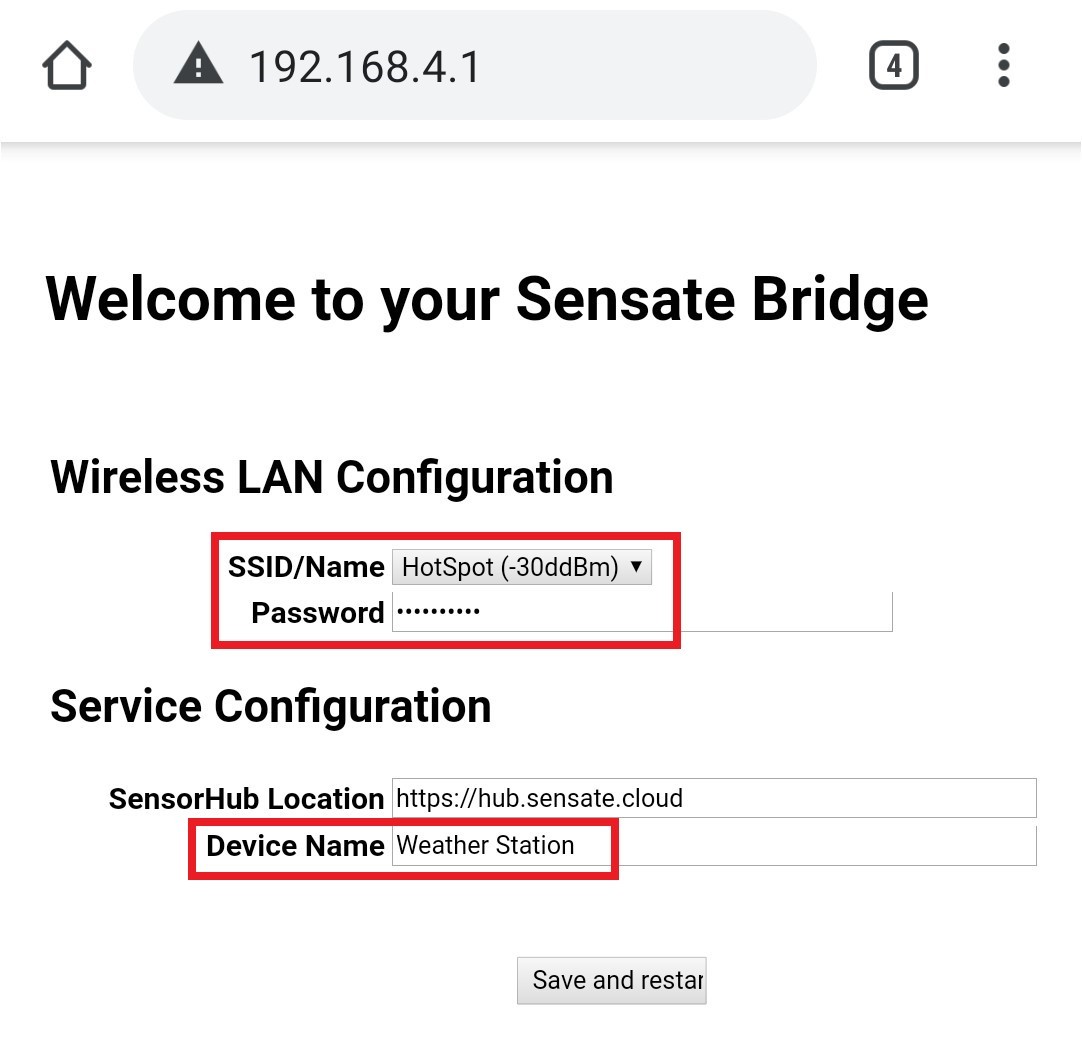This screenshot has height=1056, width=1082.
Task: Click the Wireless LAN Configuration heading
Action: pyautogui.click(x=332, y=477)
